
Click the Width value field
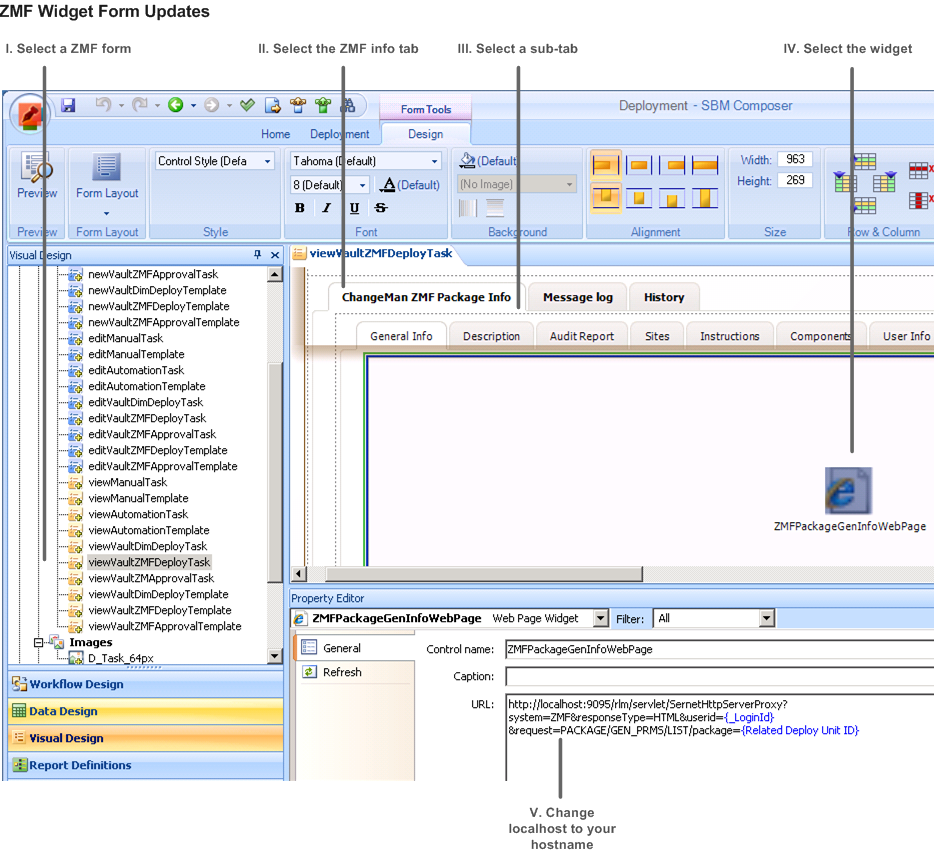(795, 159)
